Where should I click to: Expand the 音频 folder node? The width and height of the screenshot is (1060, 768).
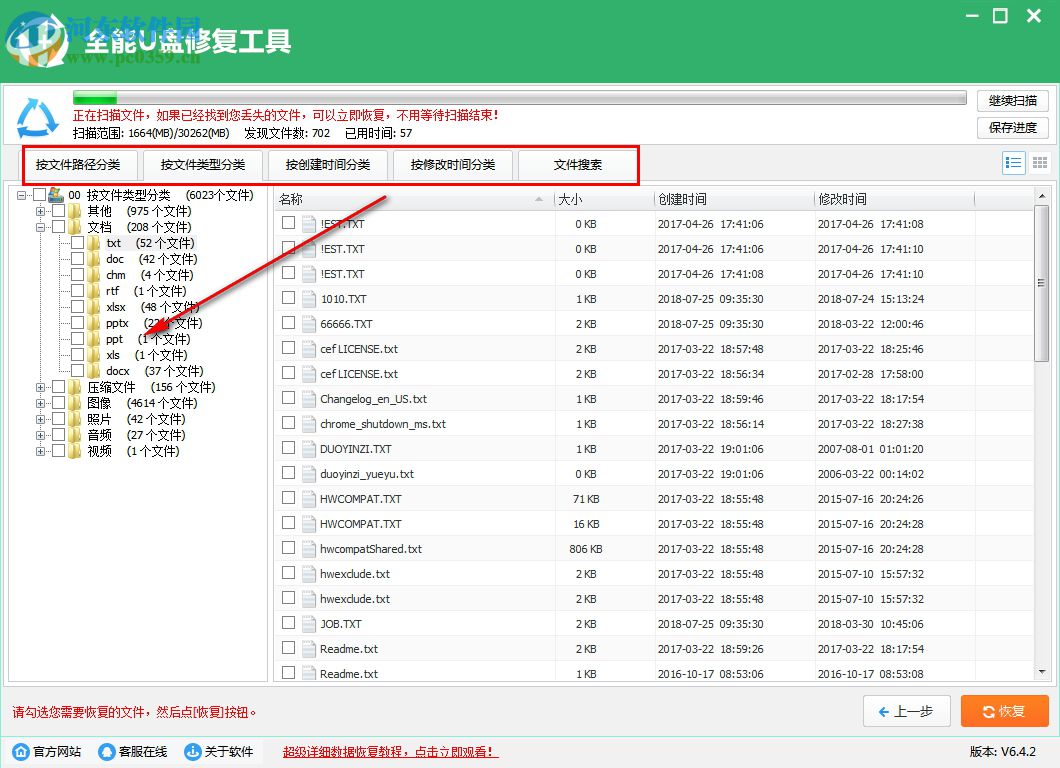(40, 434)
